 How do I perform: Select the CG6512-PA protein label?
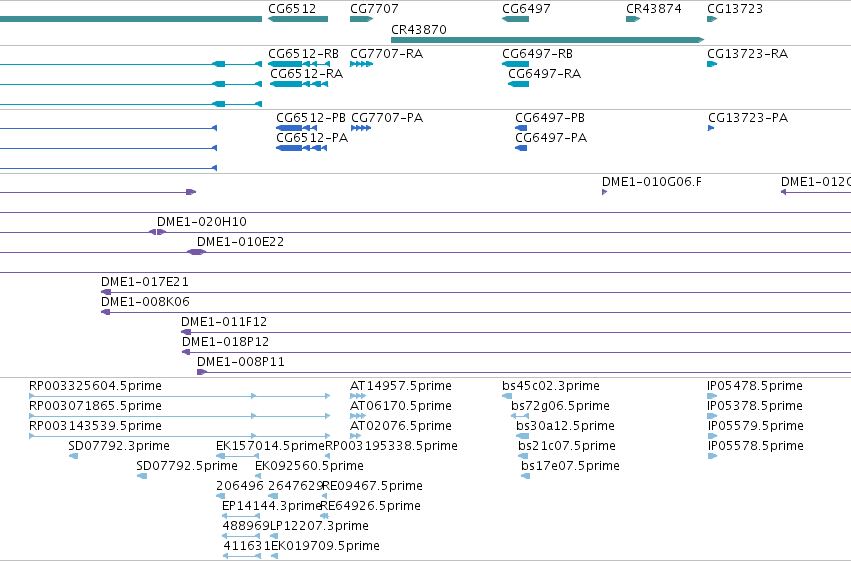pyautogui.click(x=312, y=138)
